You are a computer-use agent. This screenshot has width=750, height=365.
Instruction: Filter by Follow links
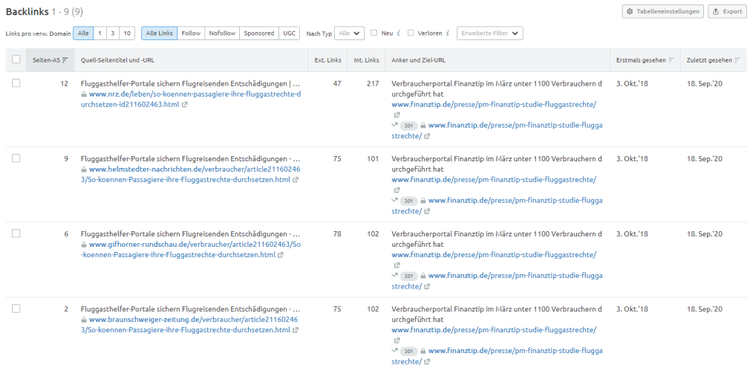click(x=191, y=33)
